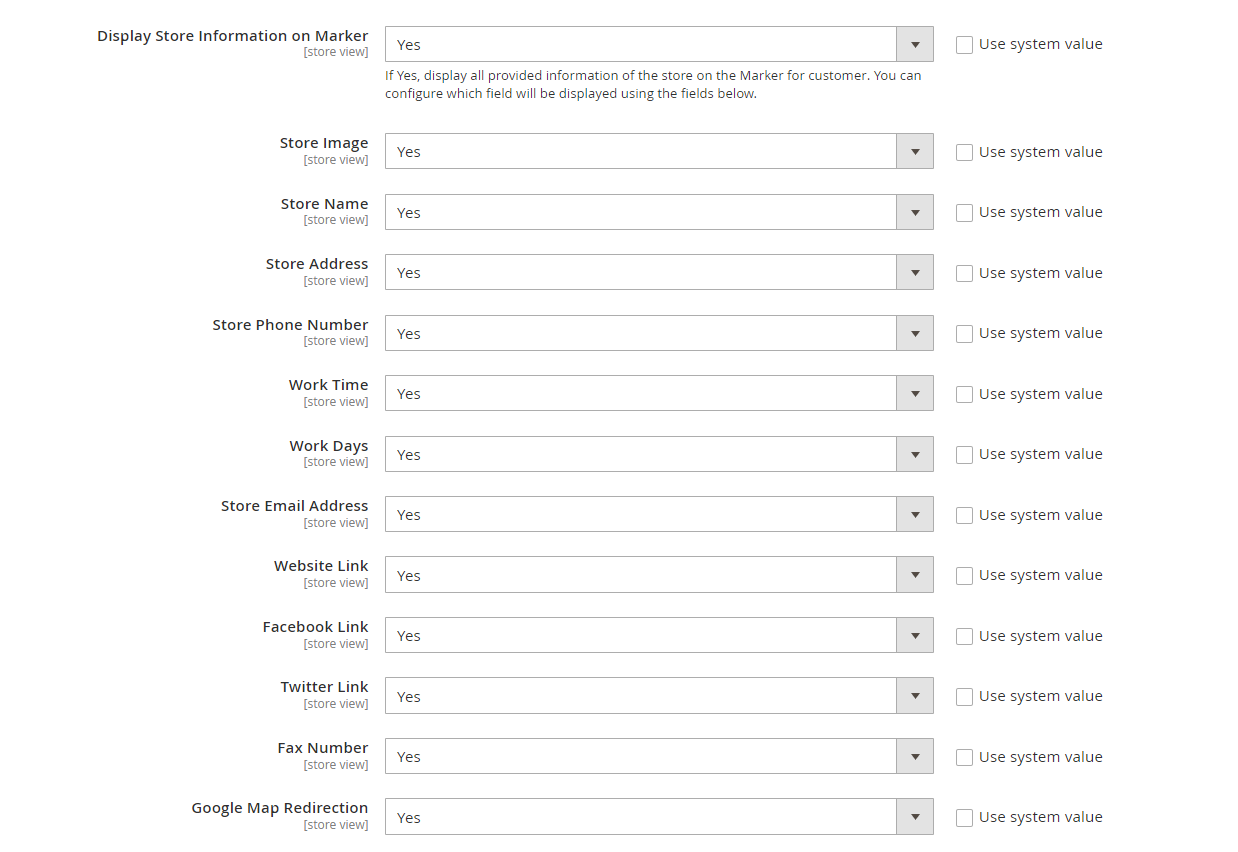Open the Work Days select field
Viewport: 1238px width, 852px height.
(x=658, y=454)
